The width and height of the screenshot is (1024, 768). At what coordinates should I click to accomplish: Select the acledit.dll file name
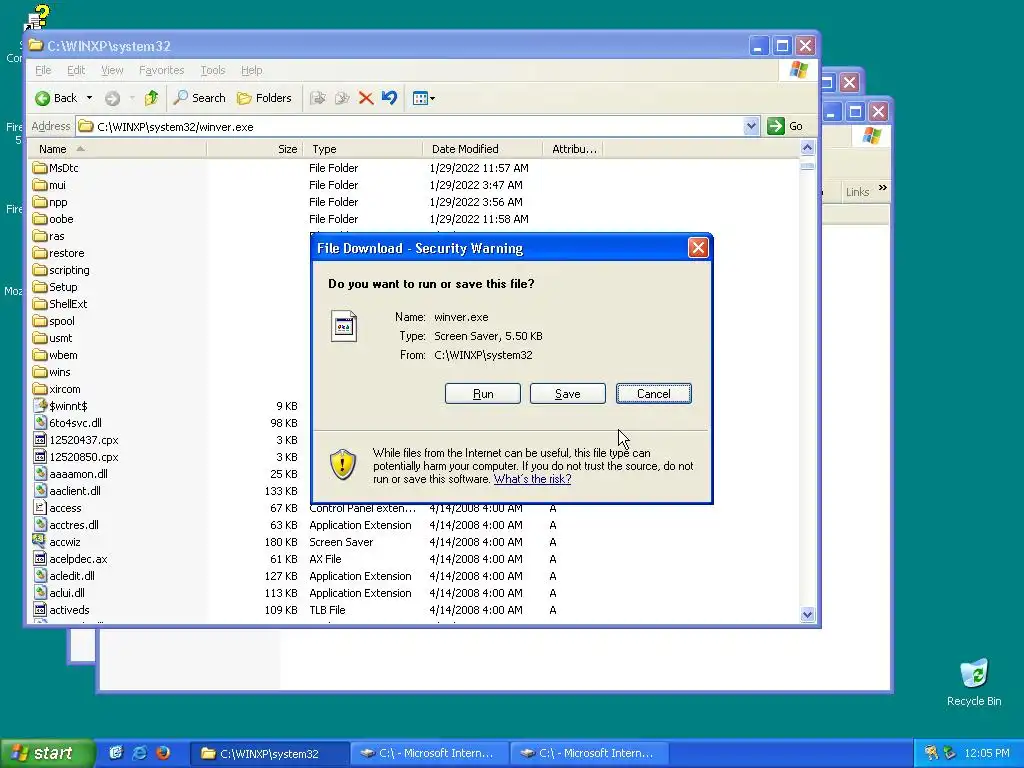coord(72,576)
